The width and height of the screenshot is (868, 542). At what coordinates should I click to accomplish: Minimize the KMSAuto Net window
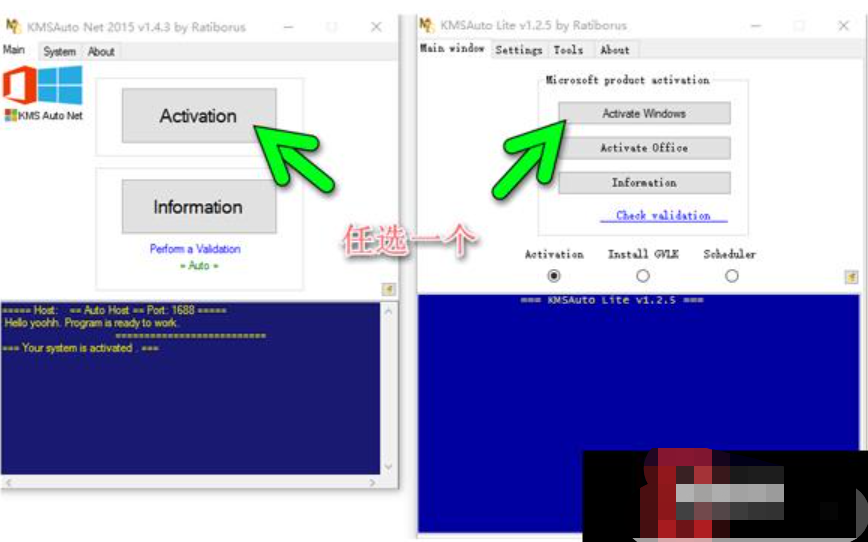click(288, 27)
